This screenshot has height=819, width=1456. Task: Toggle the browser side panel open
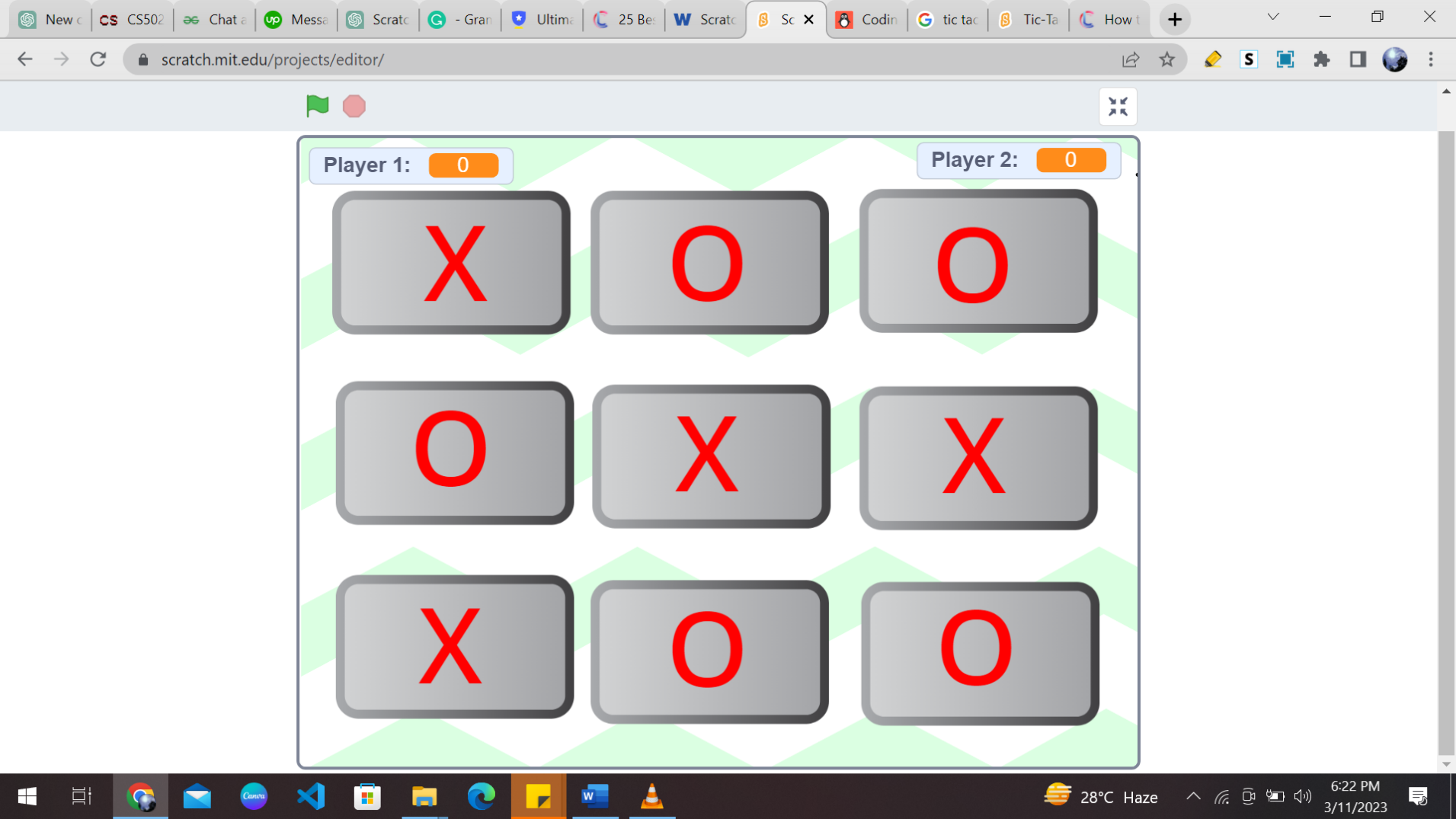[x=1359, y=59]
